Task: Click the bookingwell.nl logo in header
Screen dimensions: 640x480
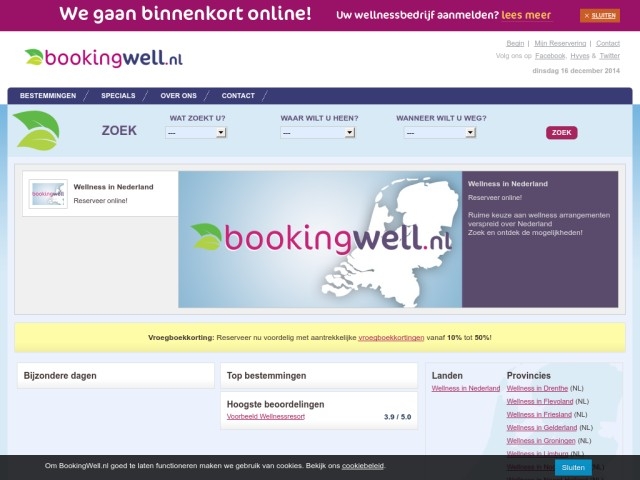Action: (104, 58)
